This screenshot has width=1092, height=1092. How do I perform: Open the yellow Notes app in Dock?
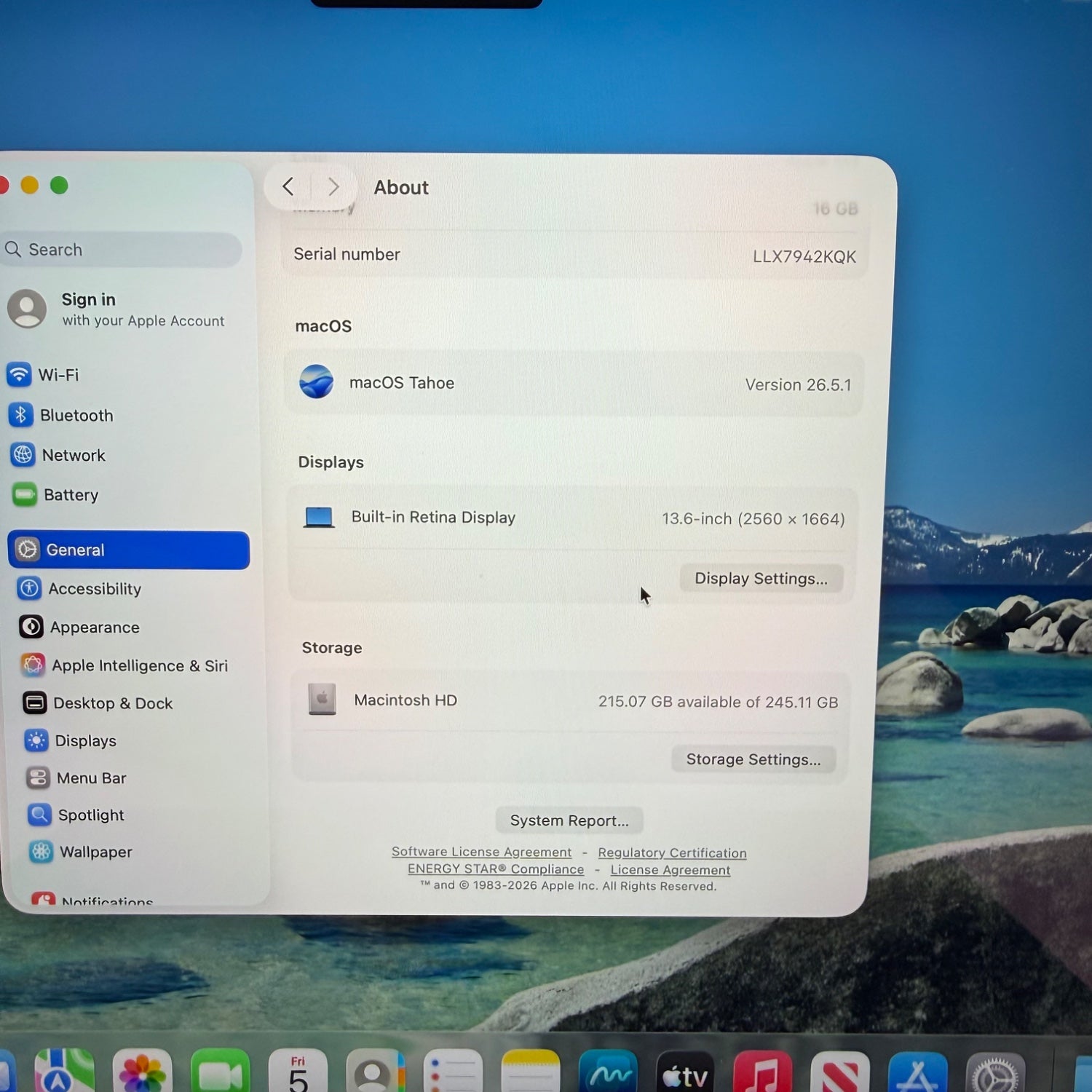531,1072
